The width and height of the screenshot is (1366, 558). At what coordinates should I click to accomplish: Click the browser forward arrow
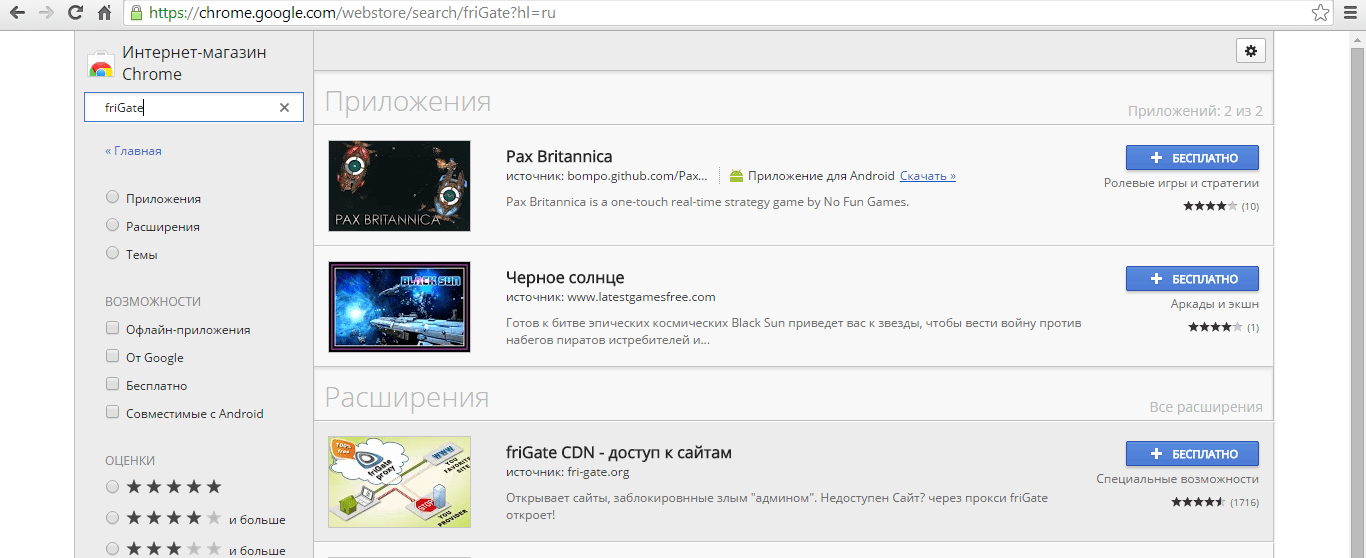point(45,13)
